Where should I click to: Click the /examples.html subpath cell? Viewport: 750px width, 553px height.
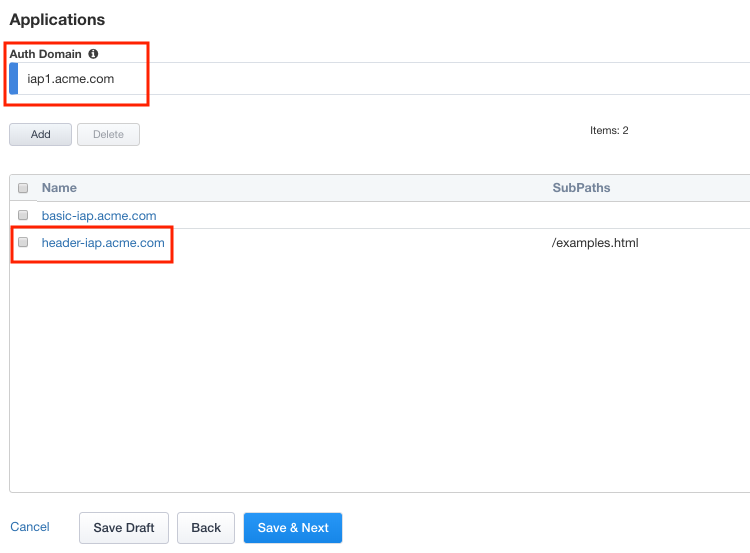pos(595,243)
